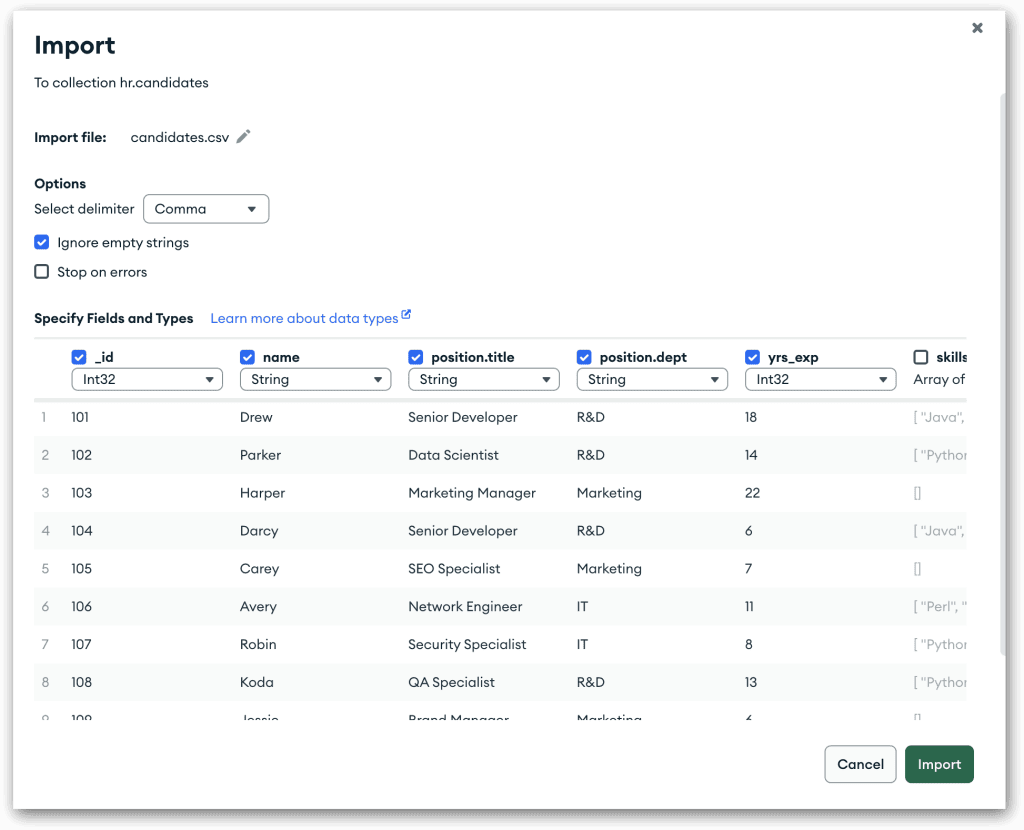Click the pencil icon to edit import file

tap(243, 137)
